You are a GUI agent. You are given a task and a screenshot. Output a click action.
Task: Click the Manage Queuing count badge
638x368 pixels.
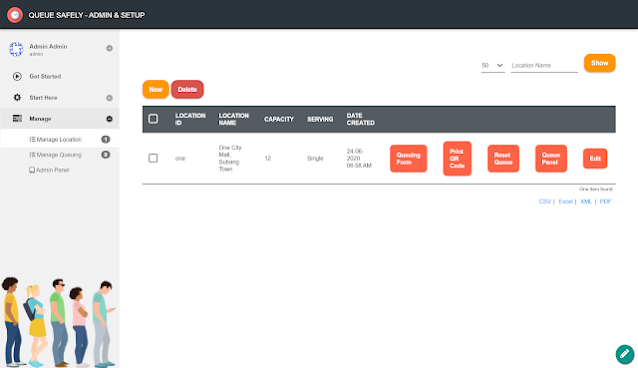pos(105,155)
